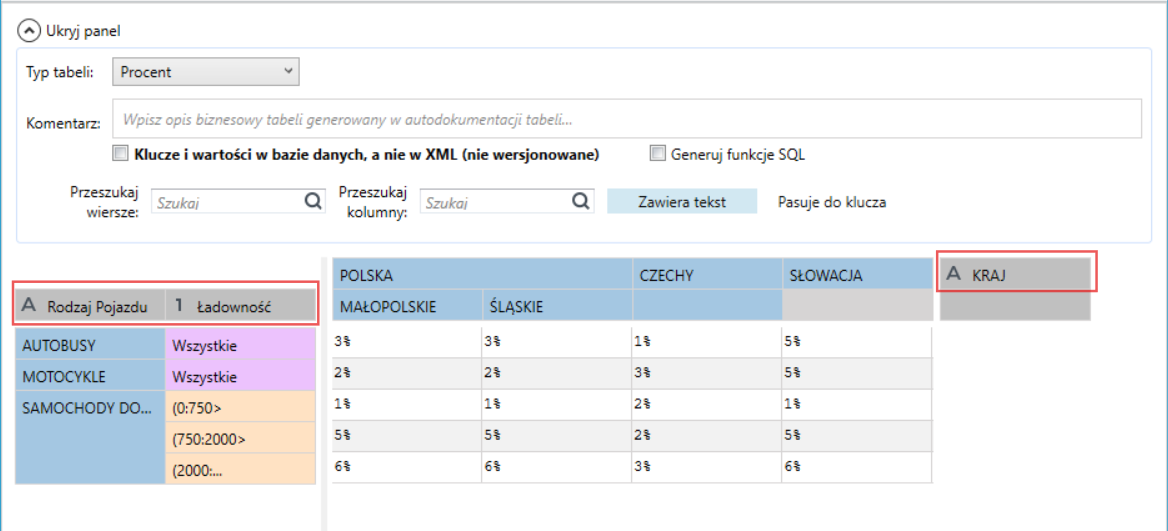1168x531 pixels.
Task: Click (2000:... row SŁOWACJA value 6%
Action: pos(857,466)
